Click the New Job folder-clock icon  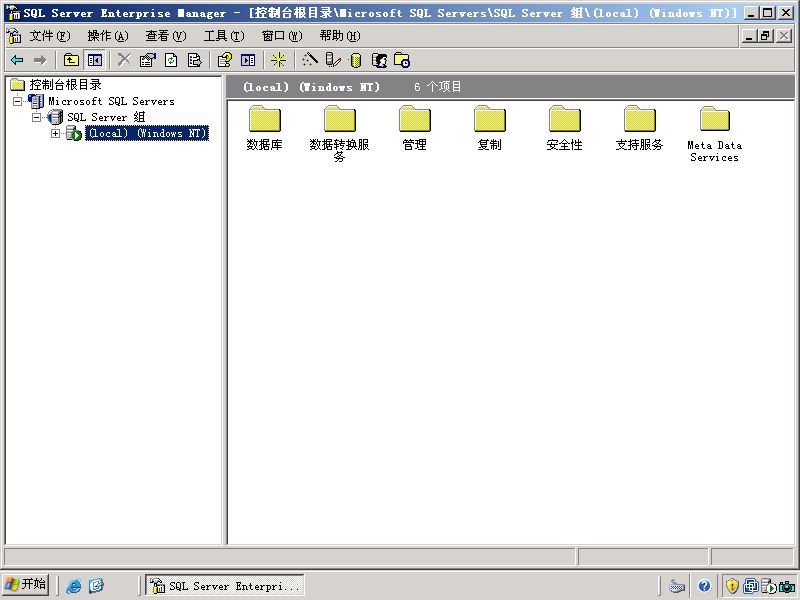402,60
